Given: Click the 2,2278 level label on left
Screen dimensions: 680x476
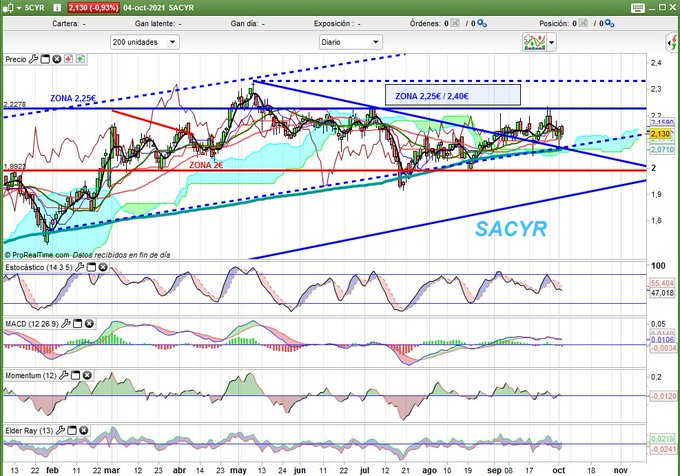Looking at the screenshot, I should point(15,104).
